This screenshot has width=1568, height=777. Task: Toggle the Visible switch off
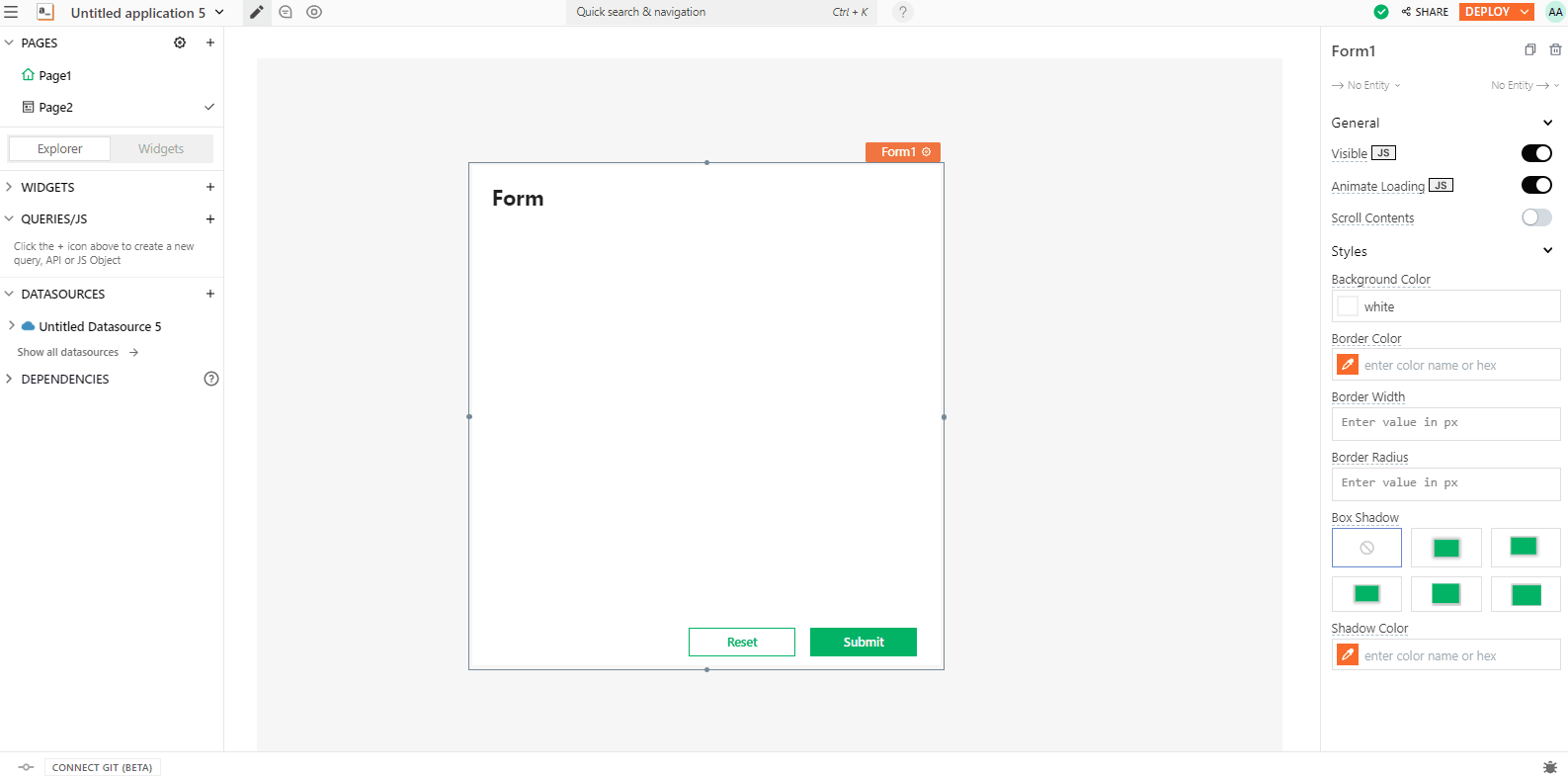tap(1535, 153)
